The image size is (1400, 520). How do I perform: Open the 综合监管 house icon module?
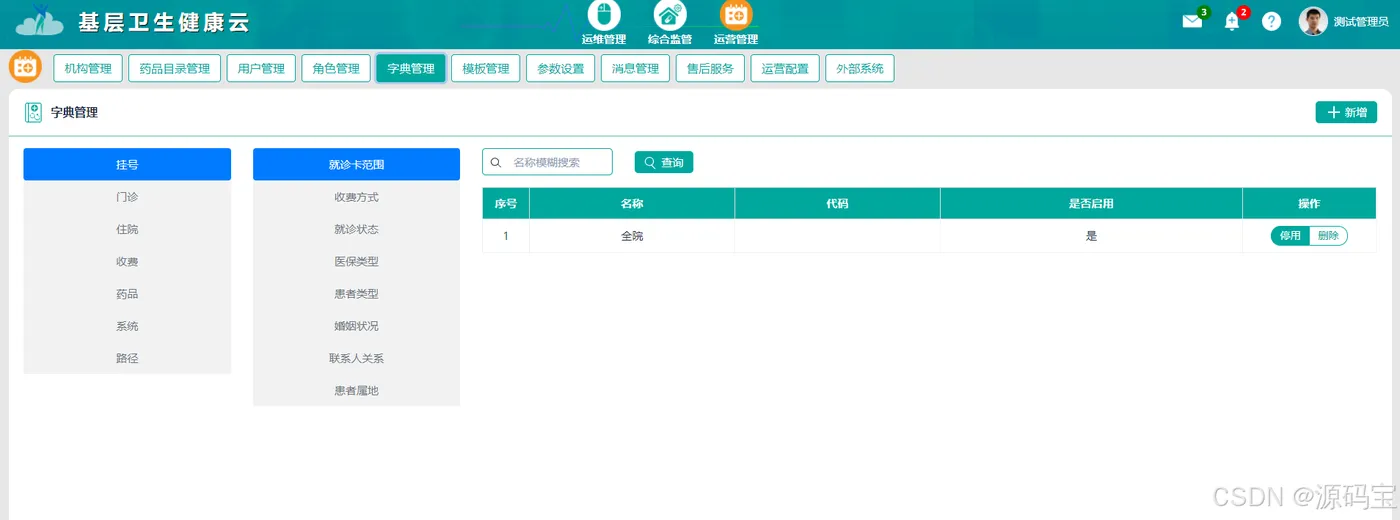click(670, 15)
